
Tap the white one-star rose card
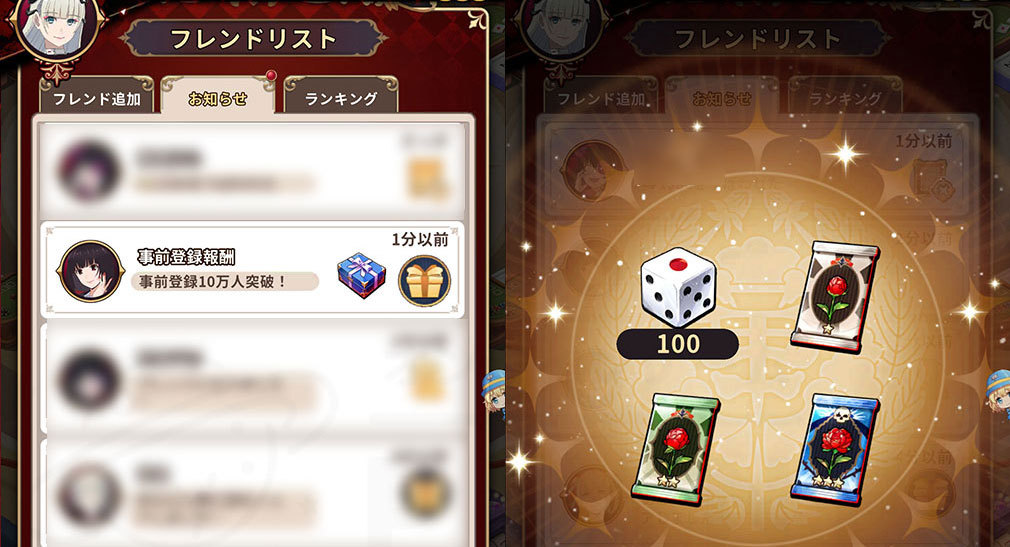tap(834, 296)
